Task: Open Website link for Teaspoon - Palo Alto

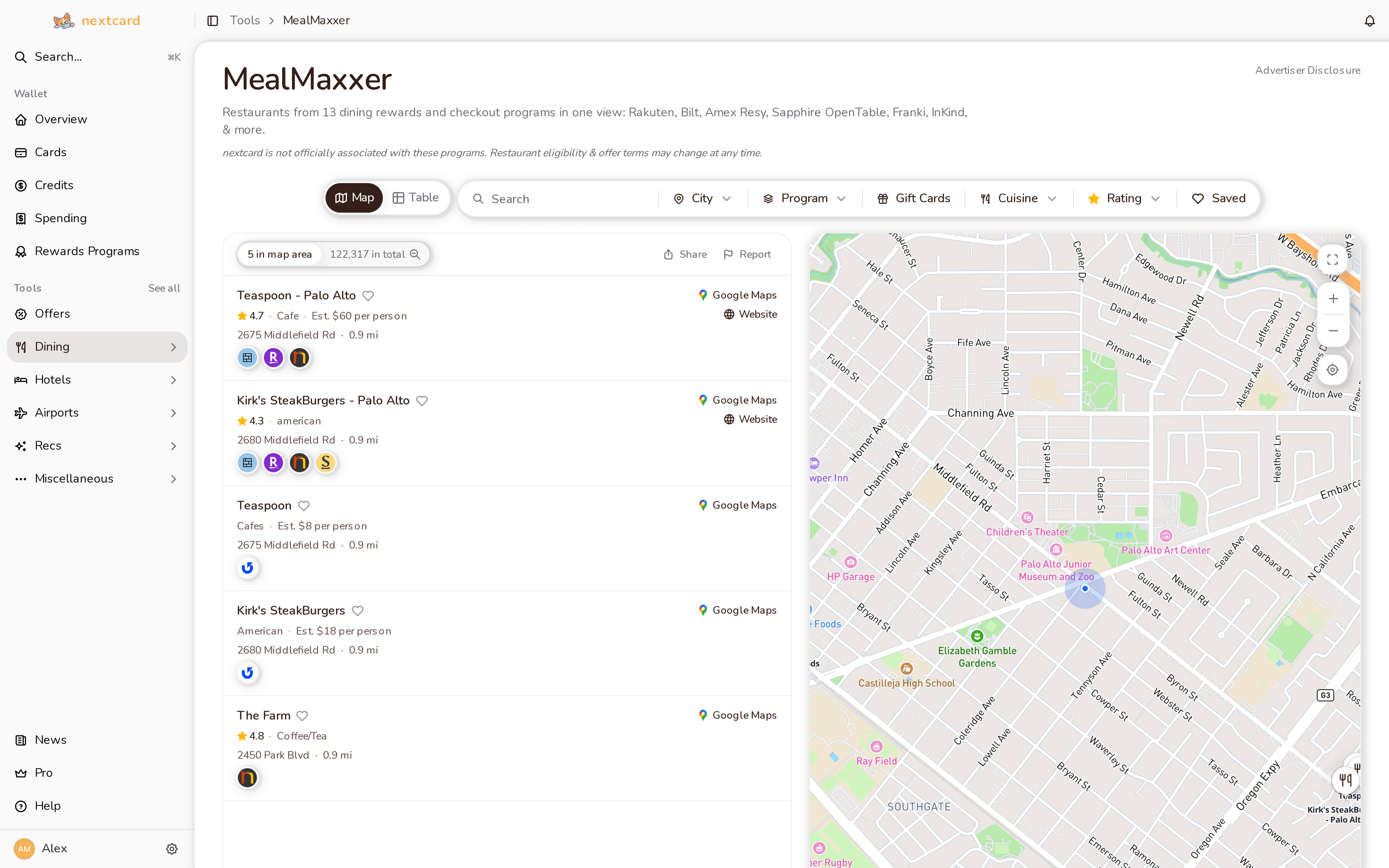Action: [751, 315]
